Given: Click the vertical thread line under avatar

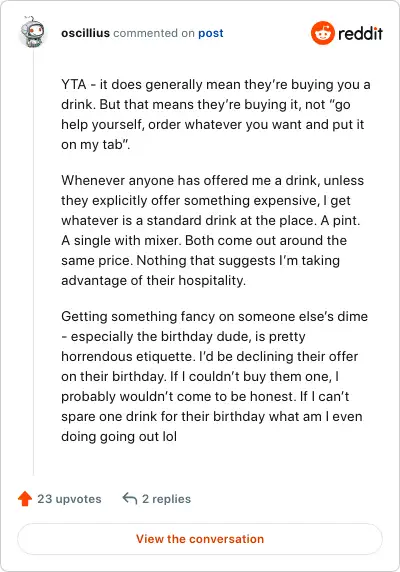Looking at the screenshot, I should (x=33, y=263).
